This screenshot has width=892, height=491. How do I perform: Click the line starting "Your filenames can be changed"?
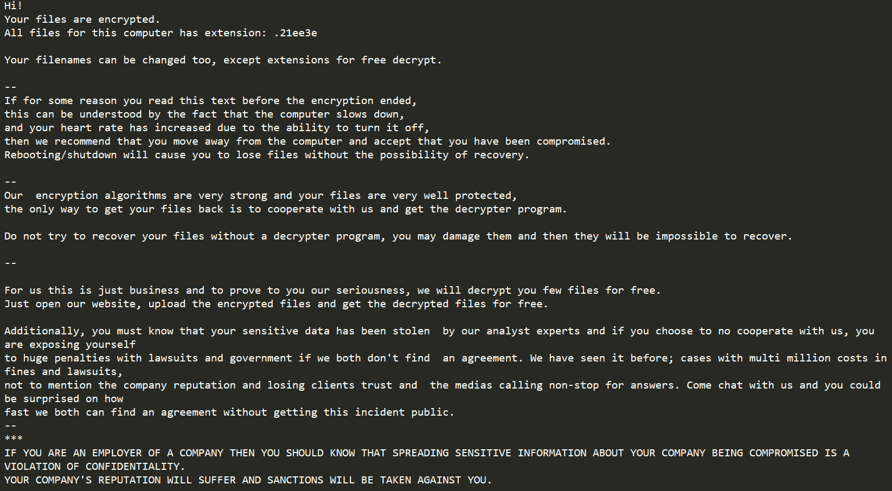pos(222,60)
